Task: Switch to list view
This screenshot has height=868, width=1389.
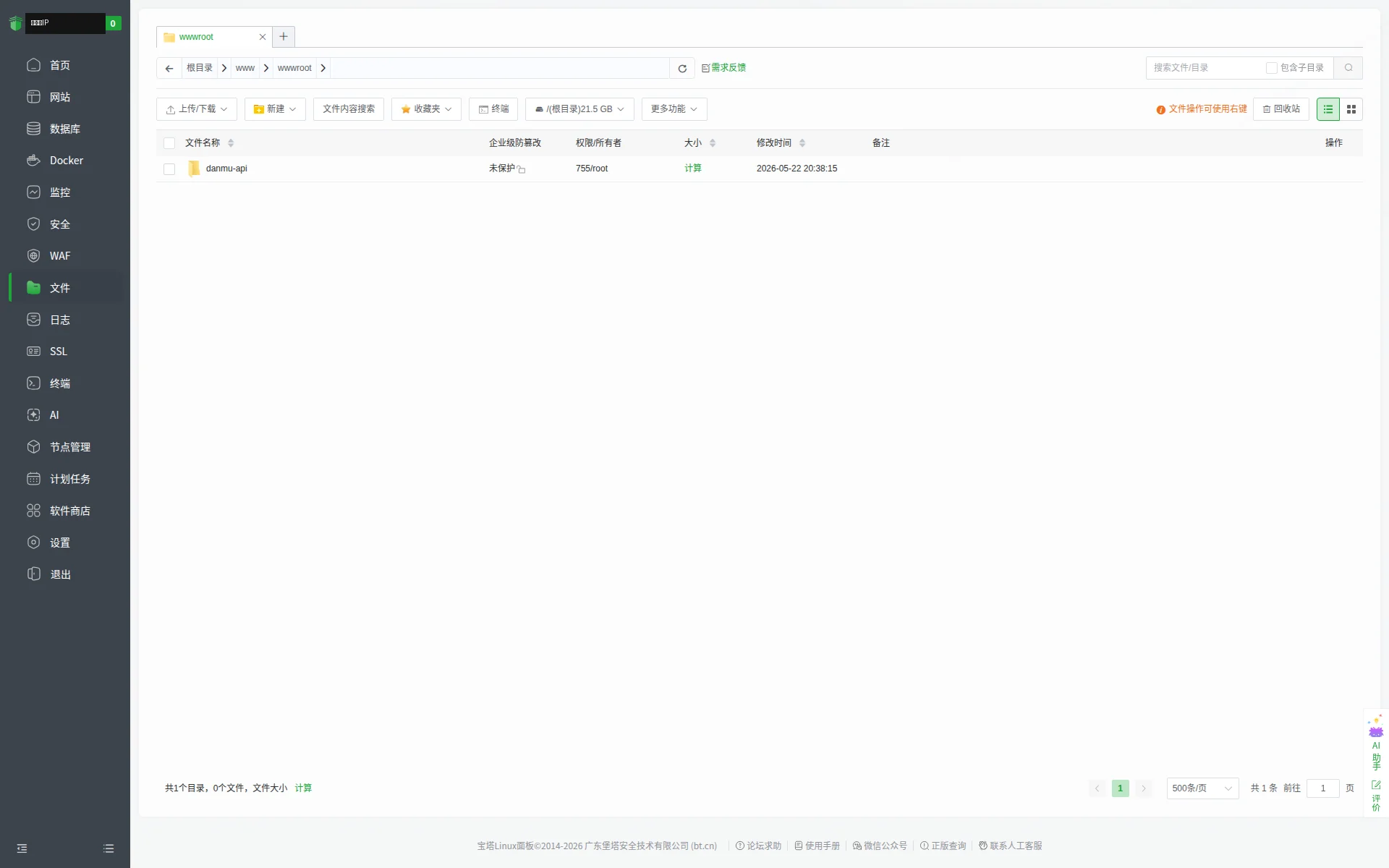Action: 1328,109
